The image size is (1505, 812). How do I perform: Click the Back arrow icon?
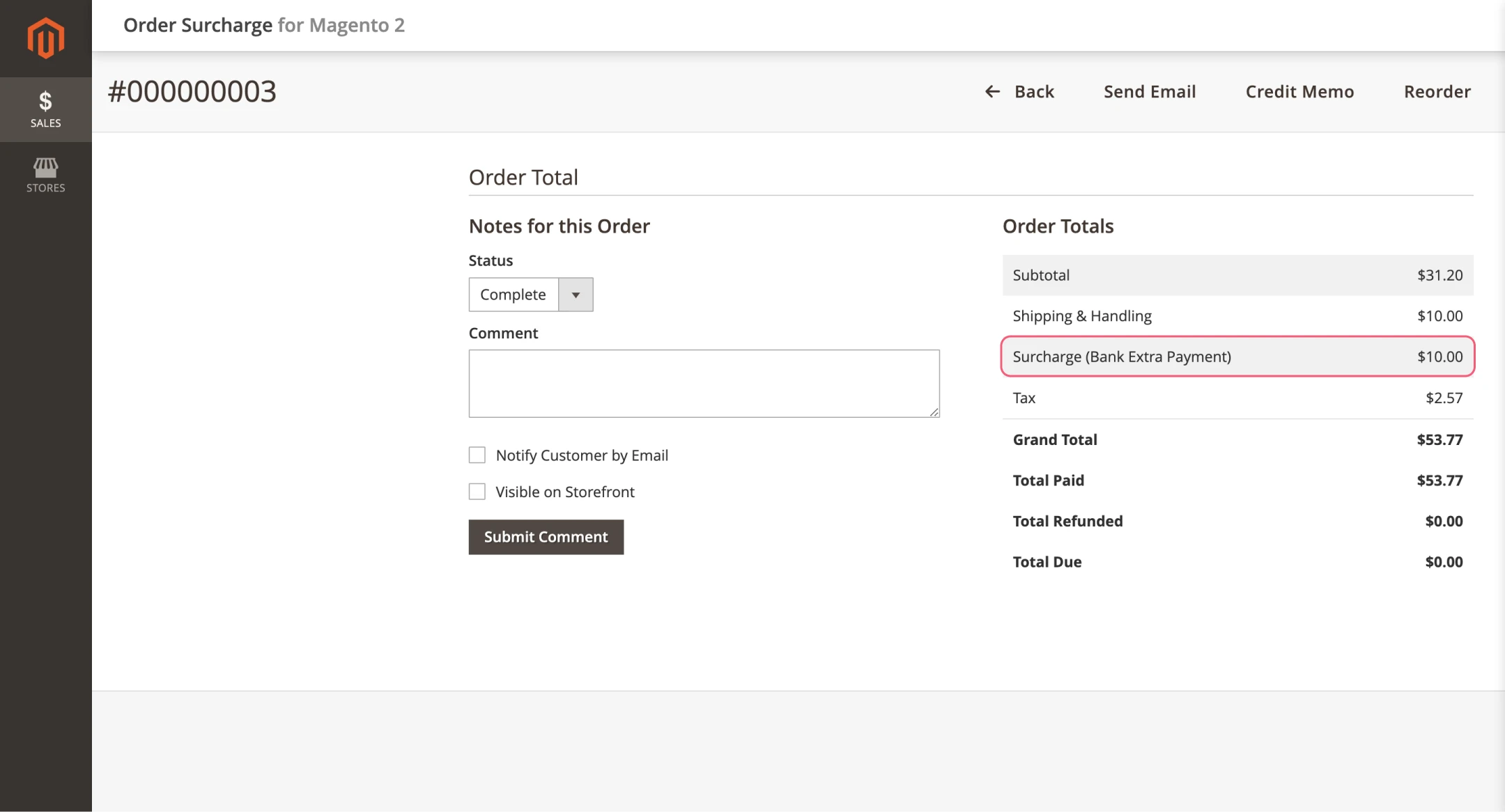pyautogui.click(x=992, y=91)
